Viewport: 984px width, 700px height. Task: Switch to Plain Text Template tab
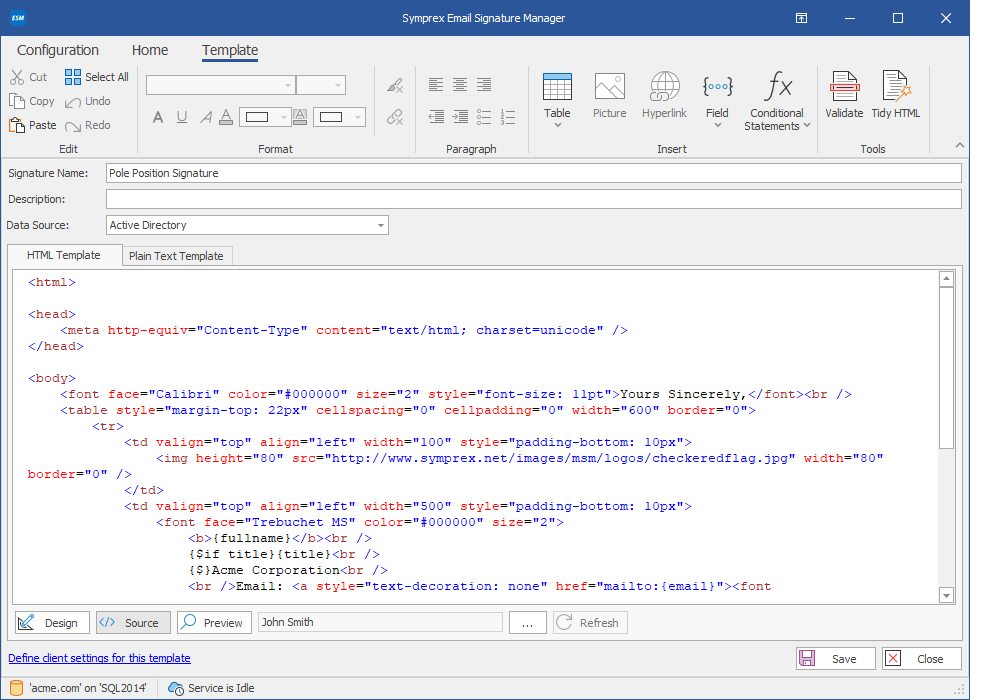tap(176, 256)
